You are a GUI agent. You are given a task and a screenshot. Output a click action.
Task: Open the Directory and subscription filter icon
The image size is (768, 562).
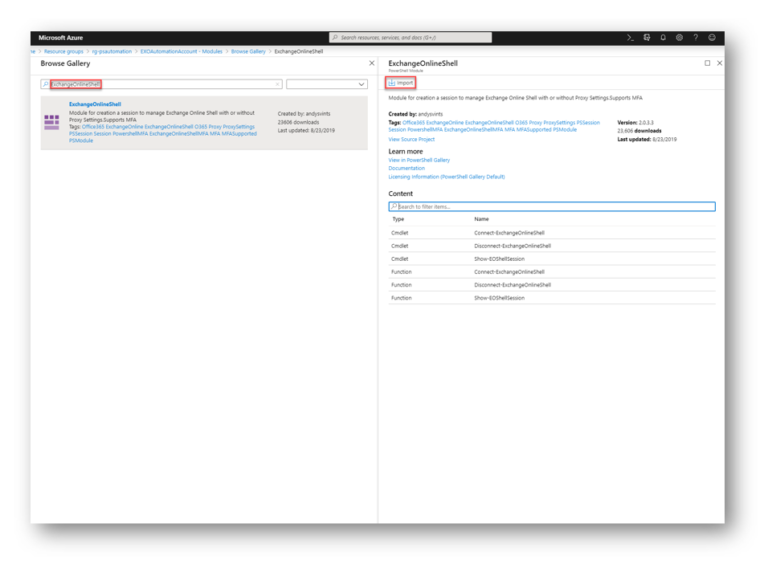tap(647, 38)
